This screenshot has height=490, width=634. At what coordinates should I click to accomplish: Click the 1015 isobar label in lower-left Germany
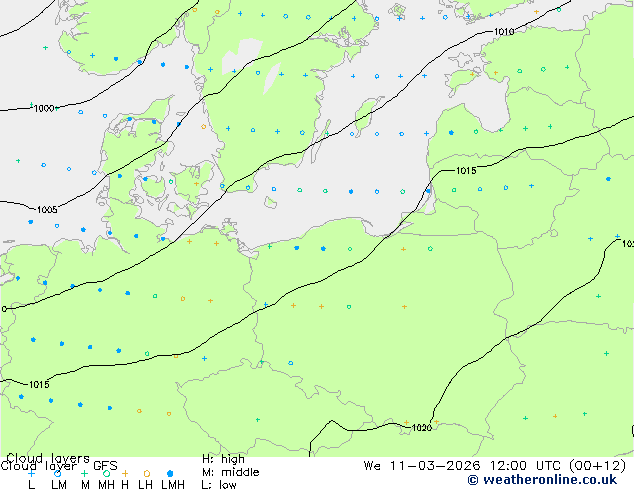click(x=39, y=384)
